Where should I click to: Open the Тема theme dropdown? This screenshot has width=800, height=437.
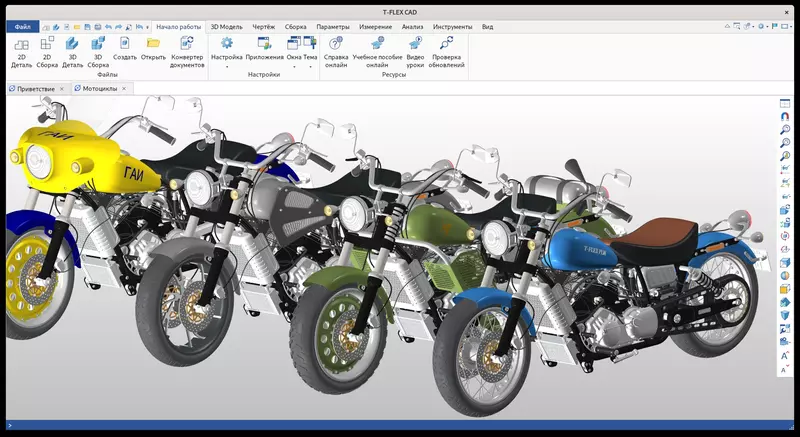pyautogui.click(x=310, y=68)
